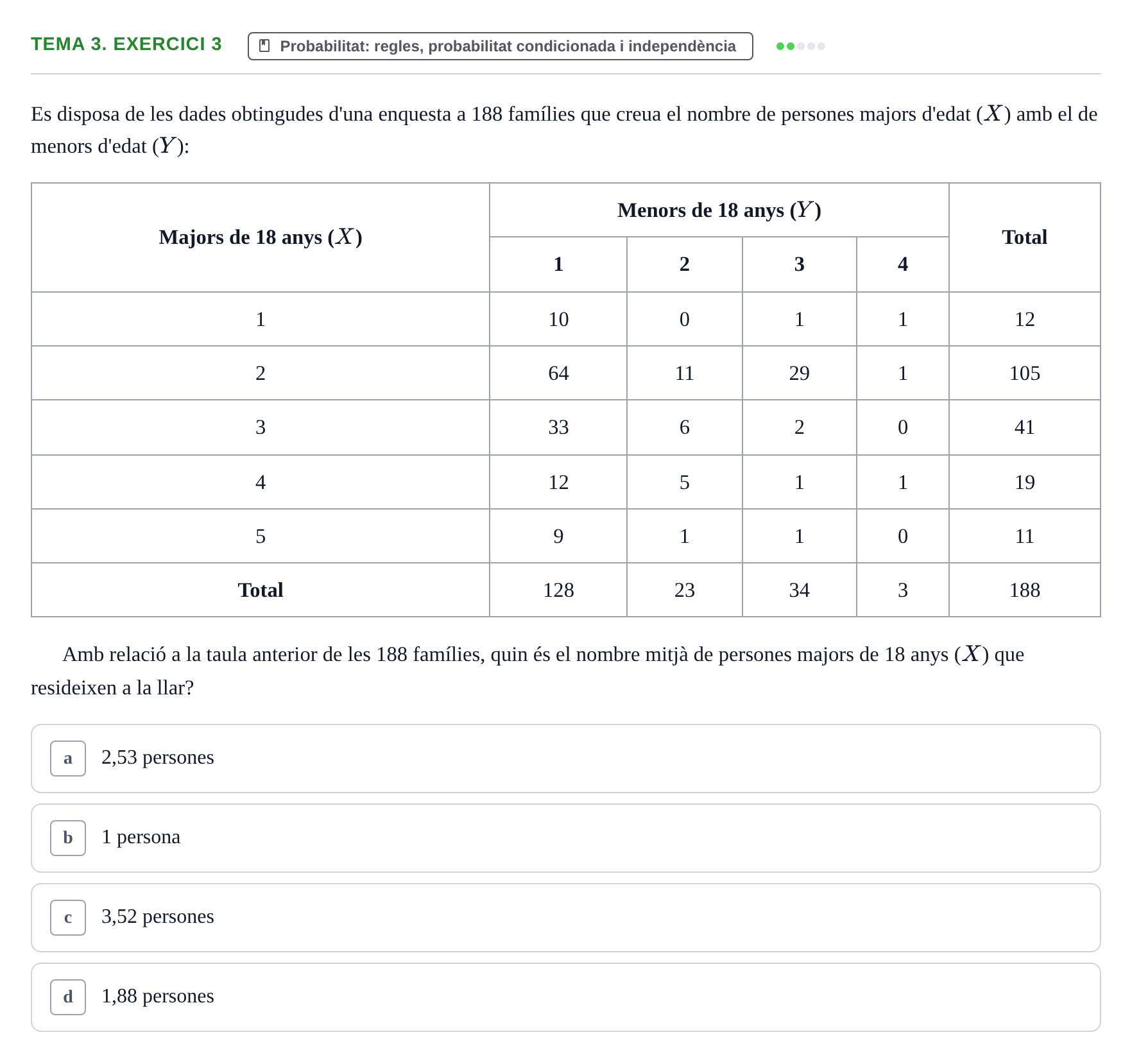Click the cell showing 105 total
Viewport: 1132px width, 1064px height.
click(1025, 373)
